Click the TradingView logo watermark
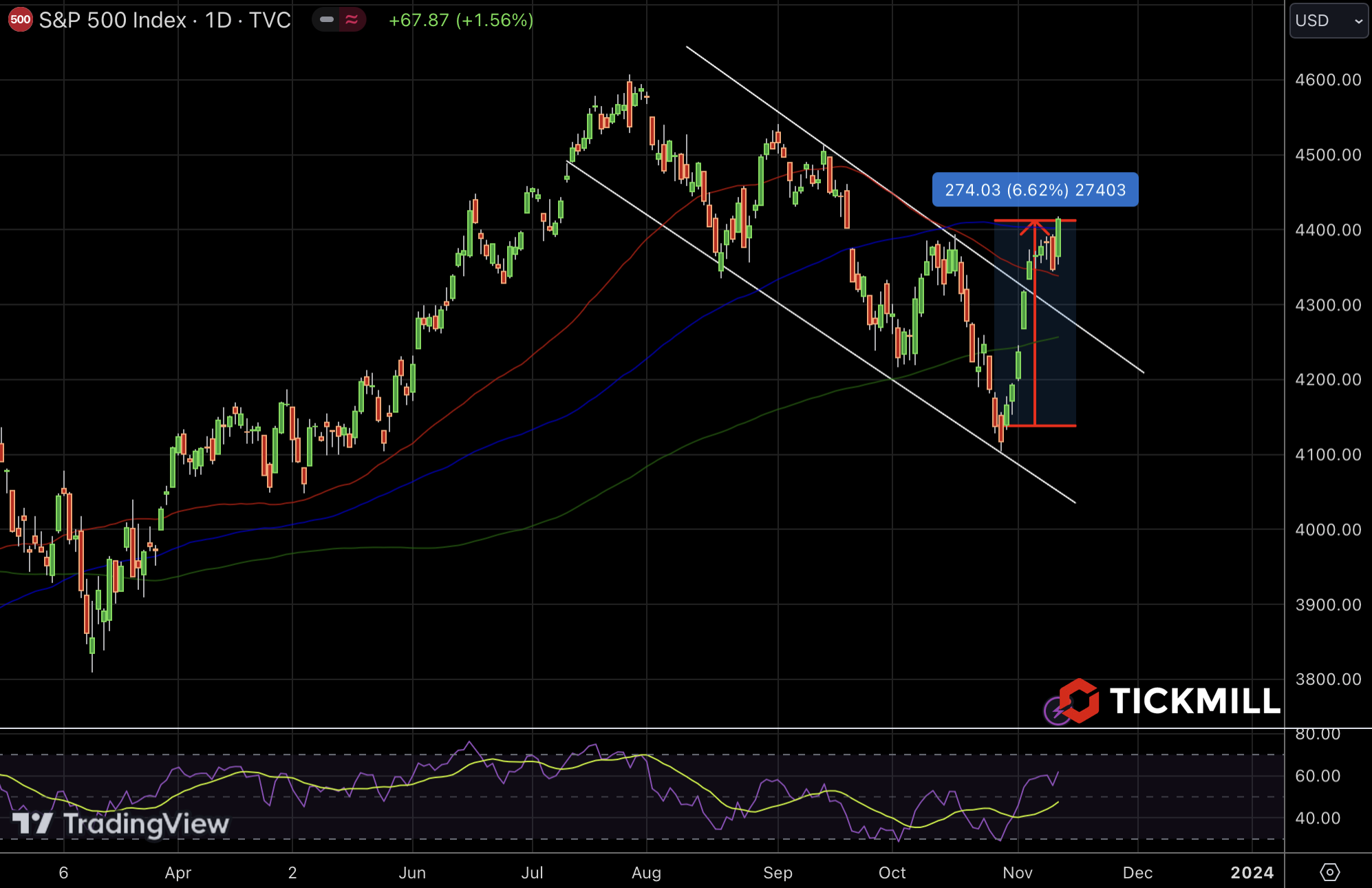The image size is (1372, 888). [x=121, y=824]
